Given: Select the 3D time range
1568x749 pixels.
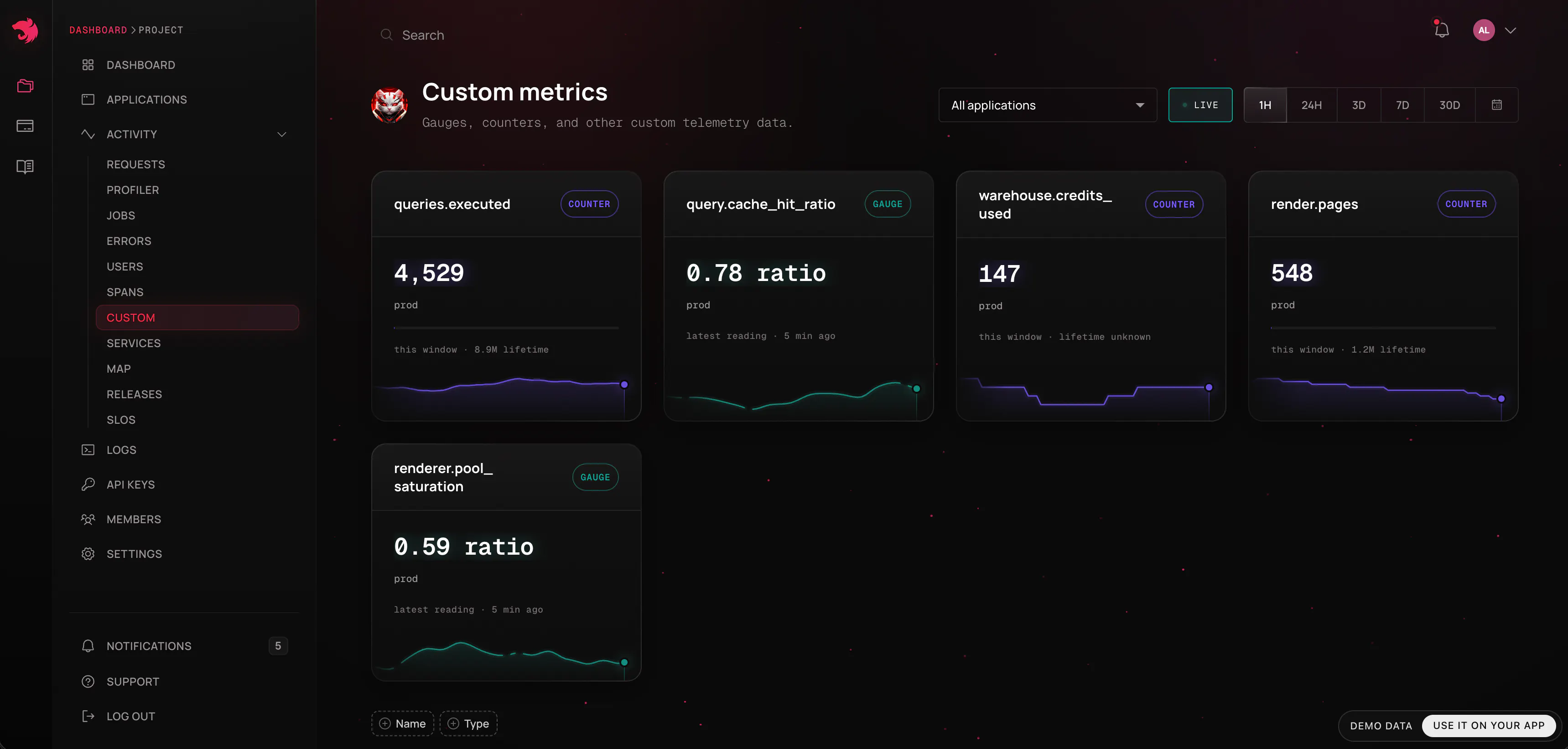Looking at the screenshot, I should (x=1359, y=105).
